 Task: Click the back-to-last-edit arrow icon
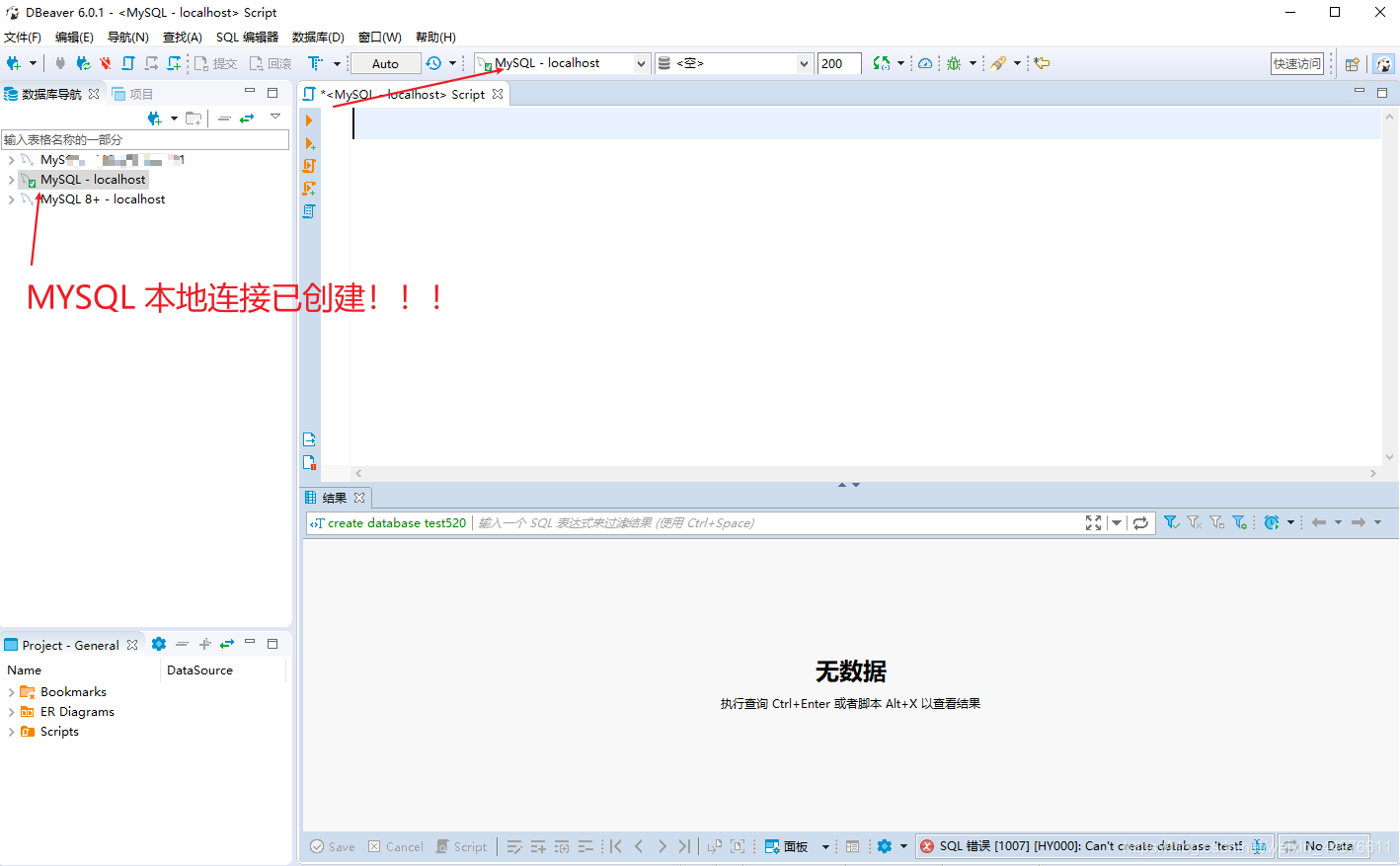coord(1042,63)
